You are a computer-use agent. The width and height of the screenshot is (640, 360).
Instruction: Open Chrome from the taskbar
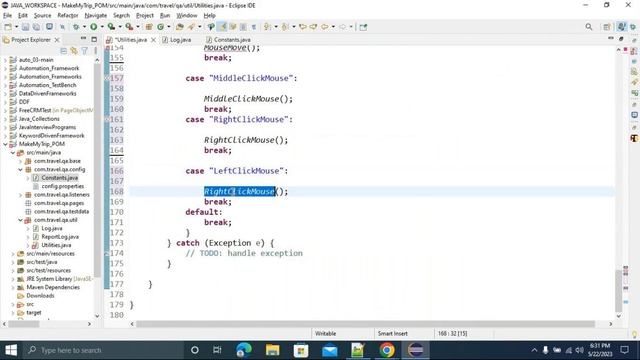[387, 350]
